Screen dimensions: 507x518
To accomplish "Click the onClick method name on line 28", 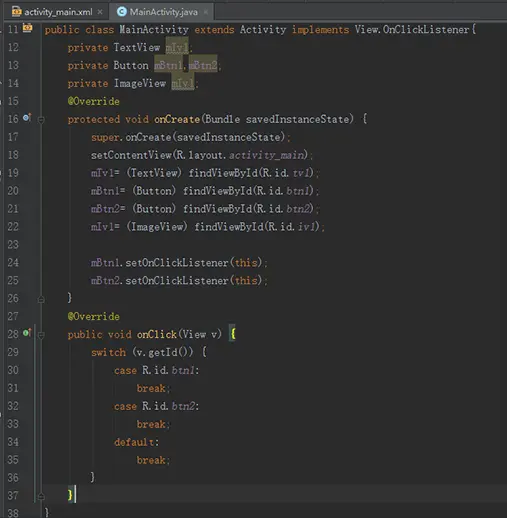I will 157,335.
